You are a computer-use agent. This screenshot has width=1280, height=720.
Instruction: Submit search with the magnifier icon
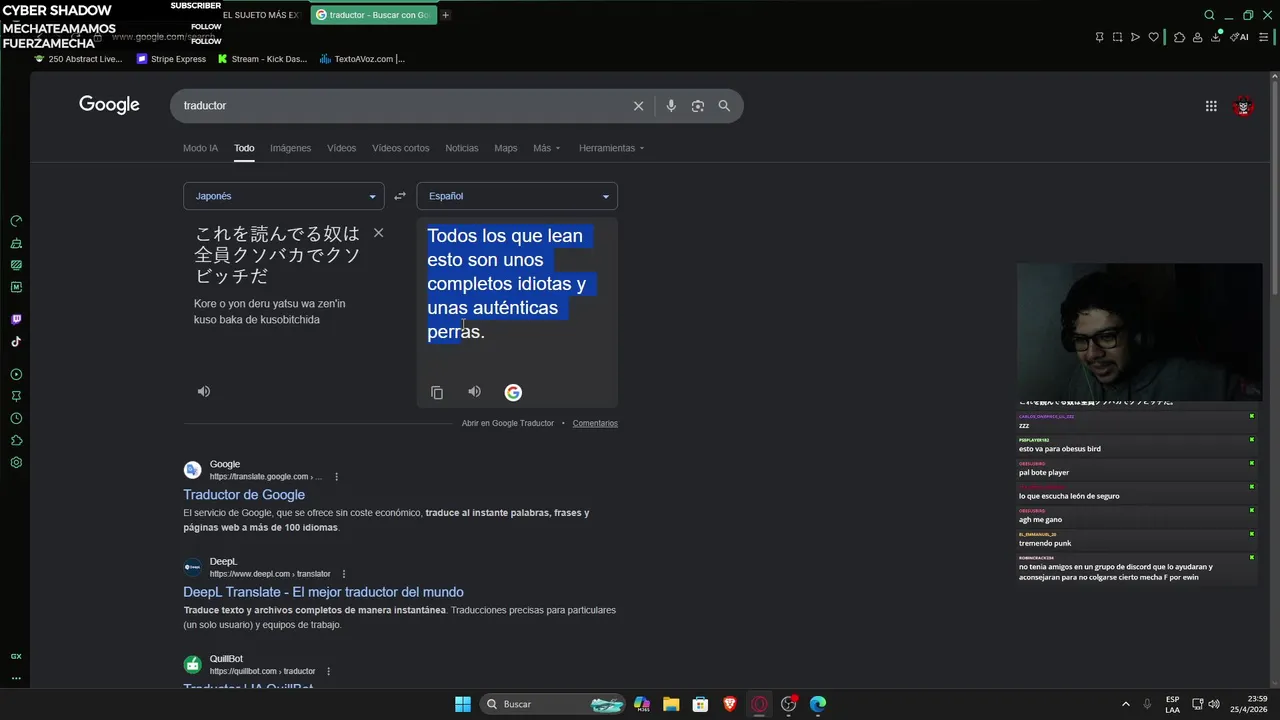click(724, 106)
